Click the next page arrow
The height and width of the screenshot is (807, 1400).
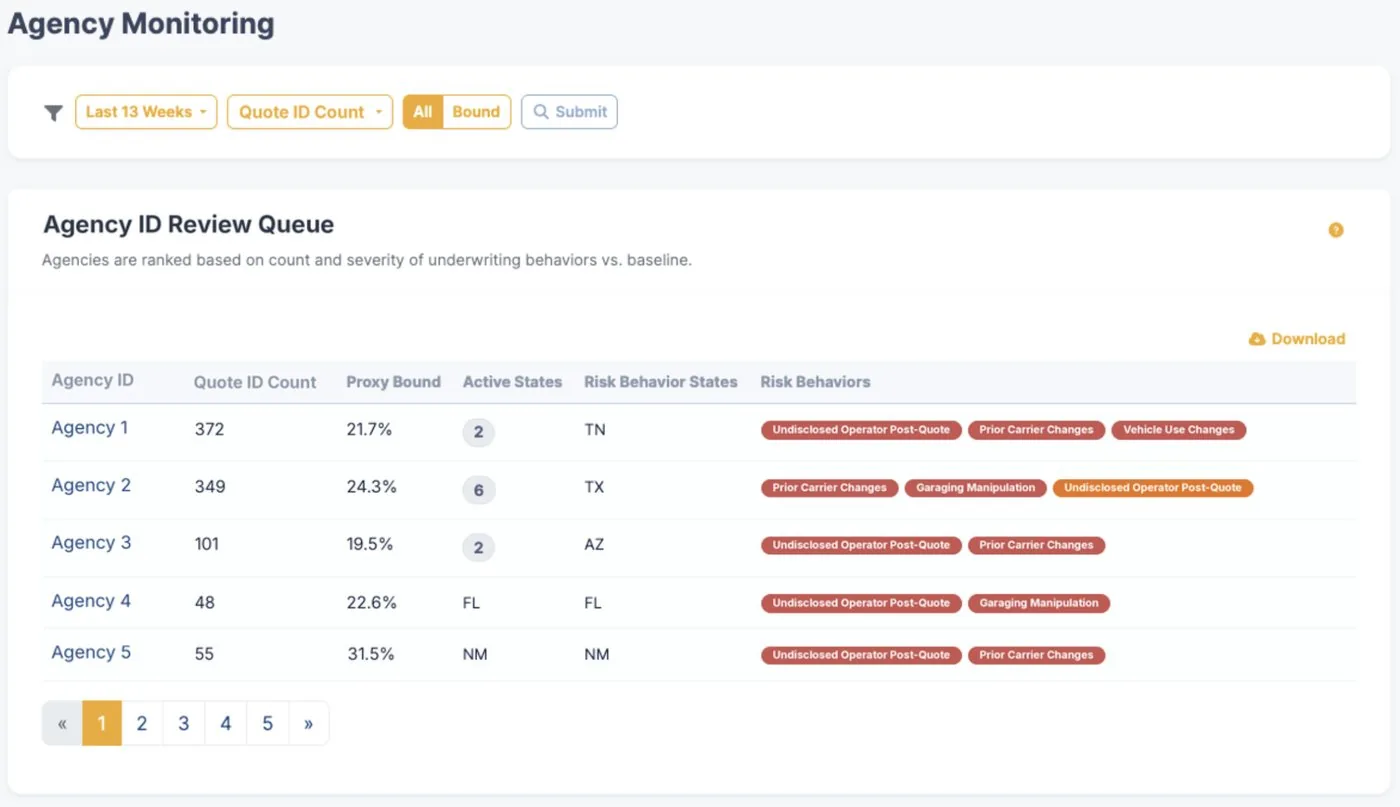click(309, 723)
